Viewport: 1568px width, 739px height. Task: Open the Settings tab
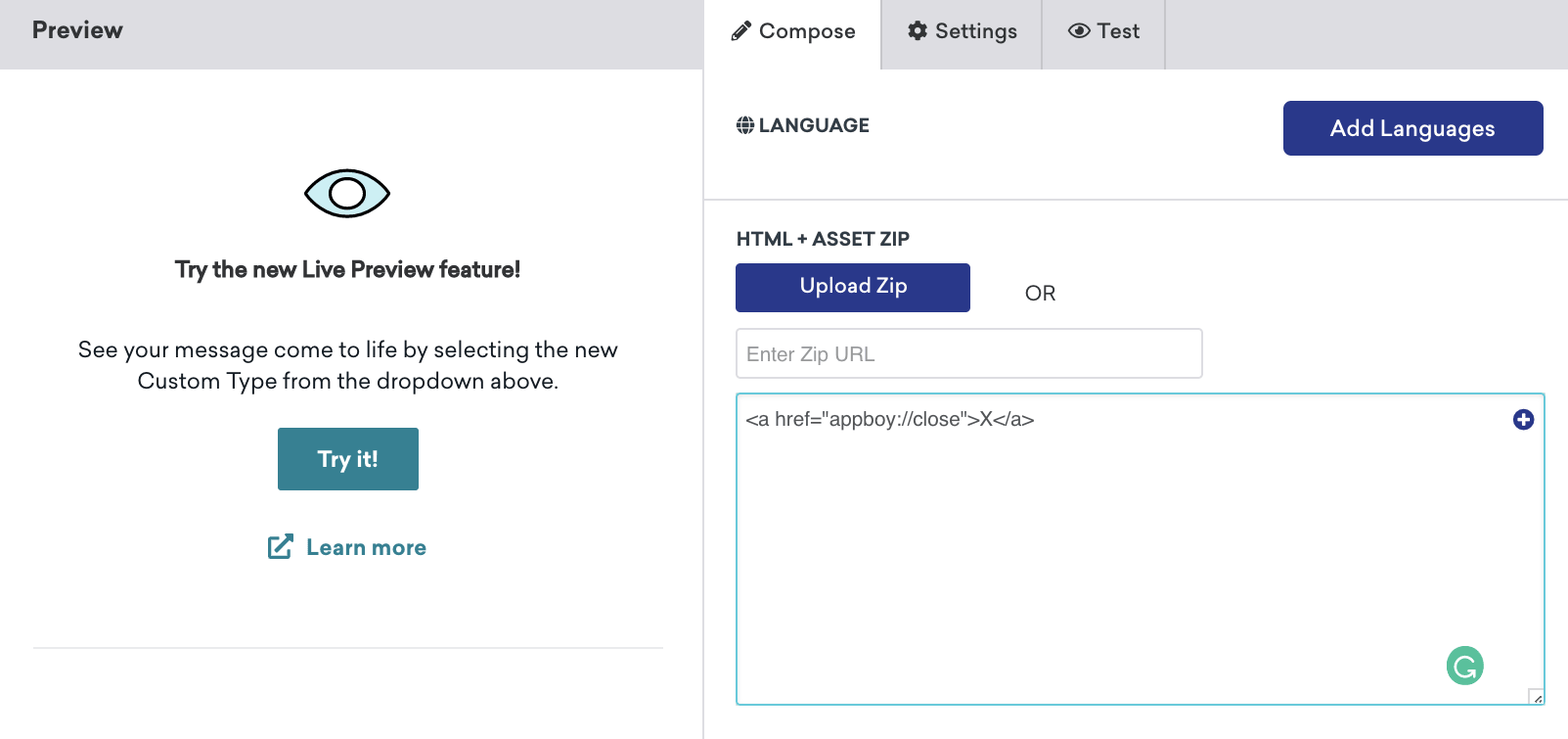pos(963,31)
